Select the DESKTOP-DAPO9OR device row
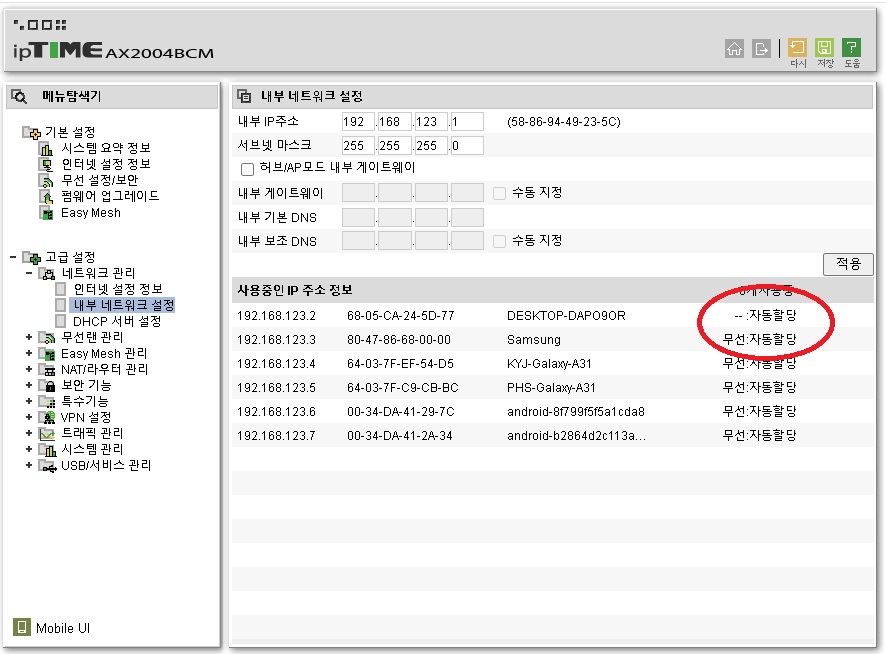This screenshot has height=654, width=886. [553, 315]
